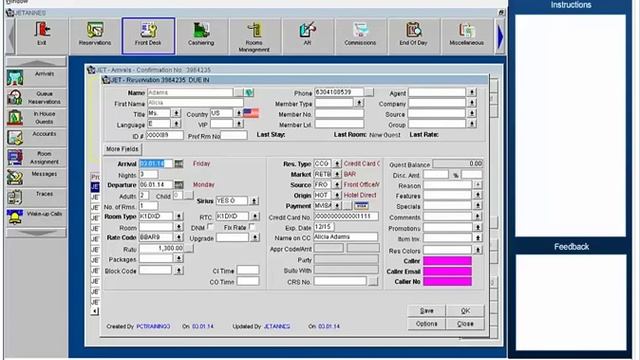Click the Phone input field

339,92
